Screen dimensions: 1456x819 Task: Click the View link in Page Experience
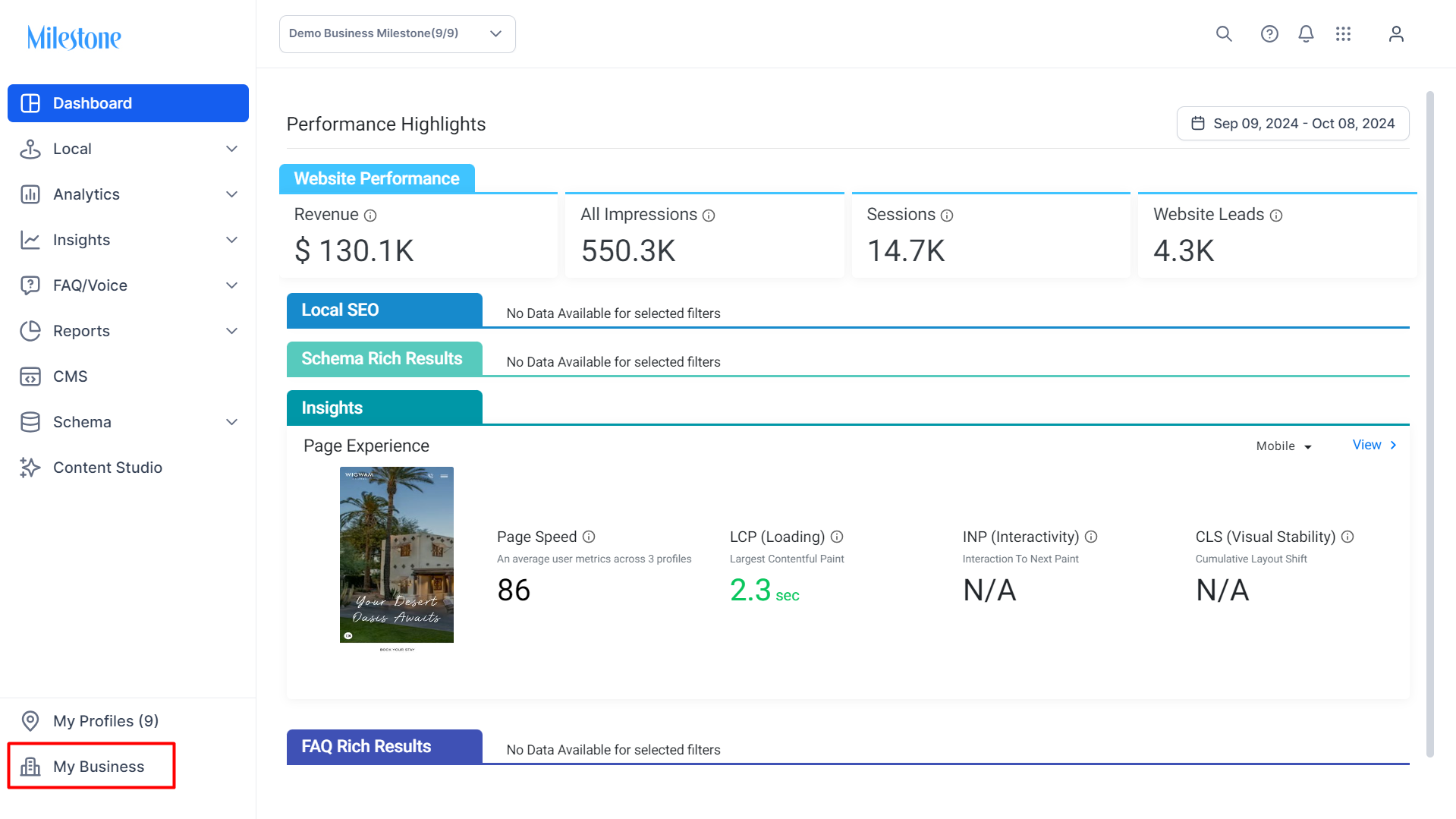click(1374, 446)
